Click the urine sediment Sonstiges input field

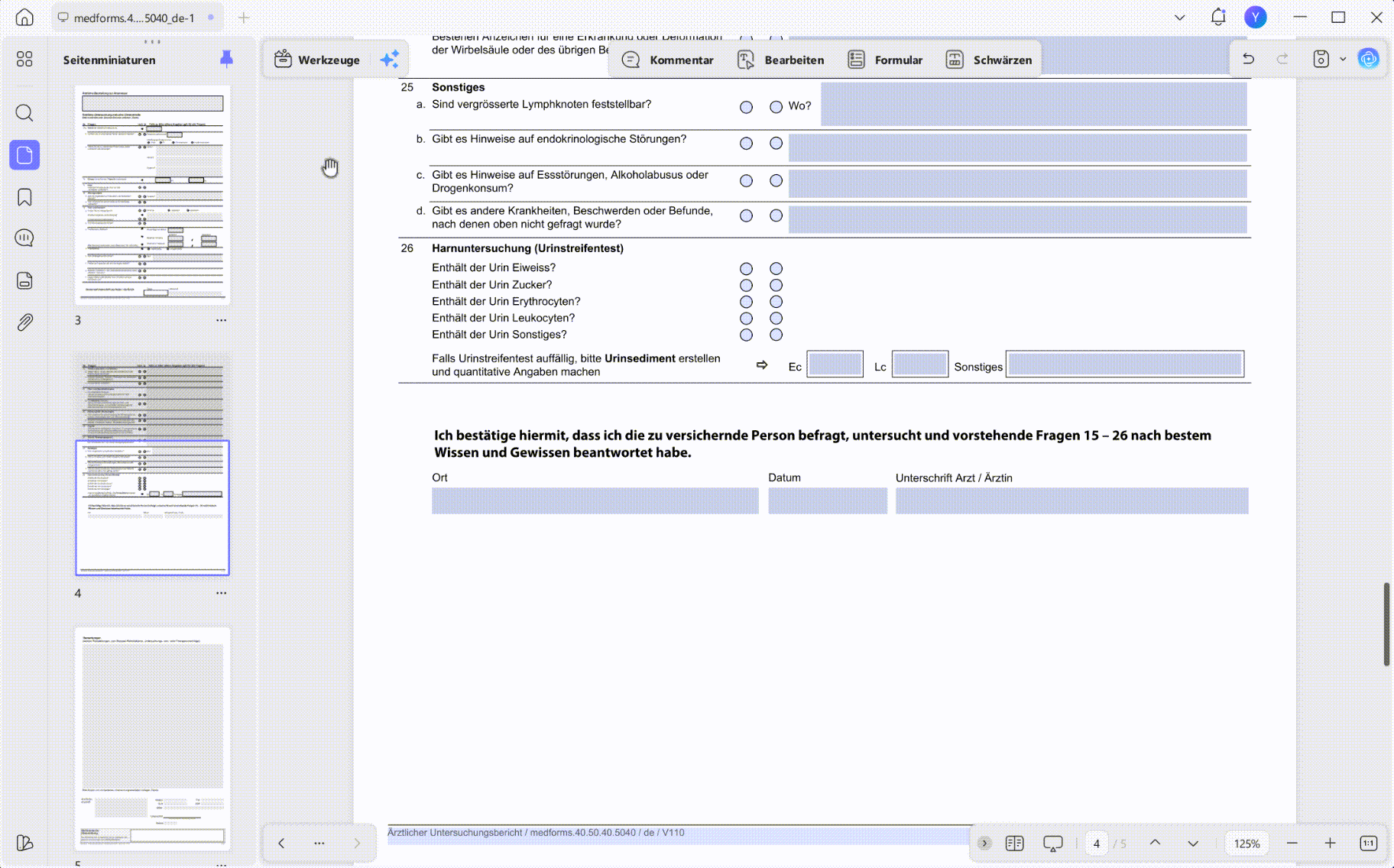[1125, 364]
